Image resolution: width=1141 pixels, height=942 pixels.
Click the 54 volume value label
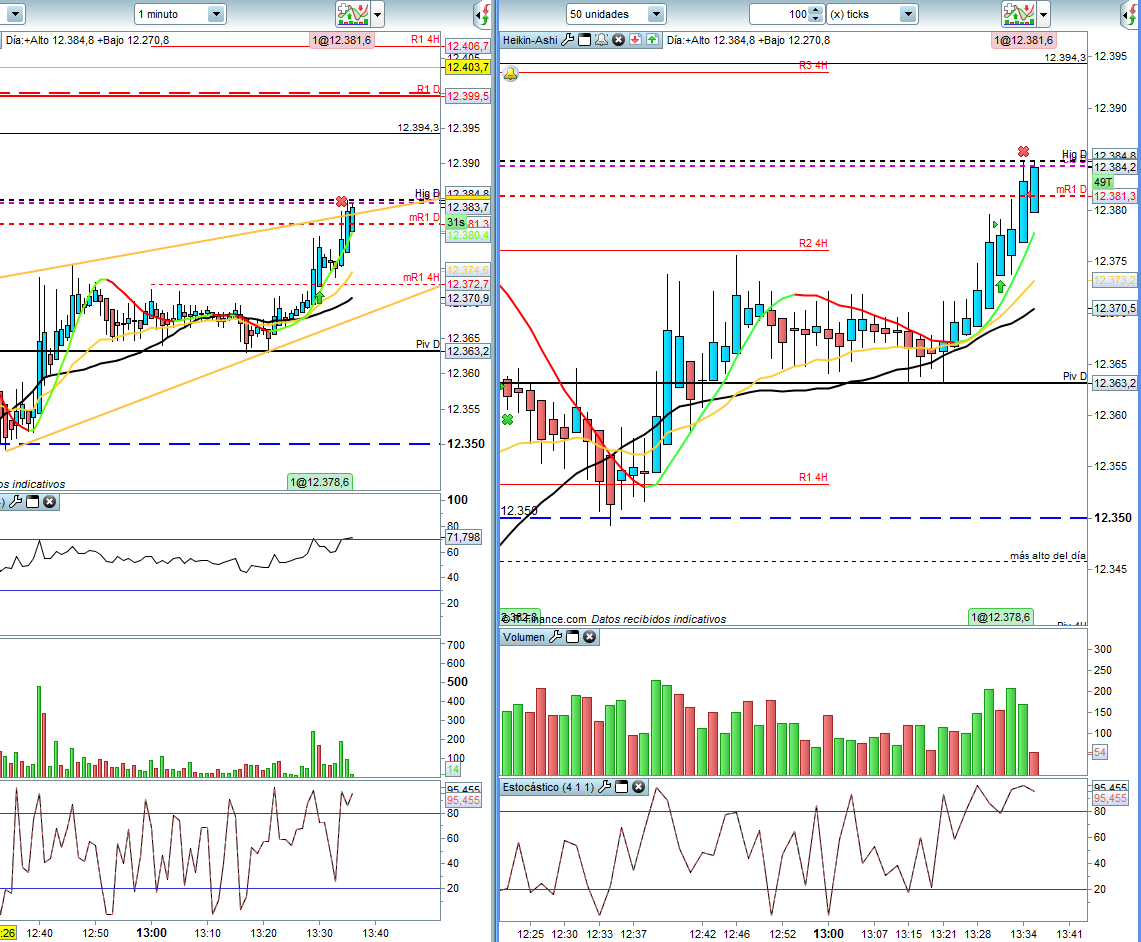pos(1100,752)
